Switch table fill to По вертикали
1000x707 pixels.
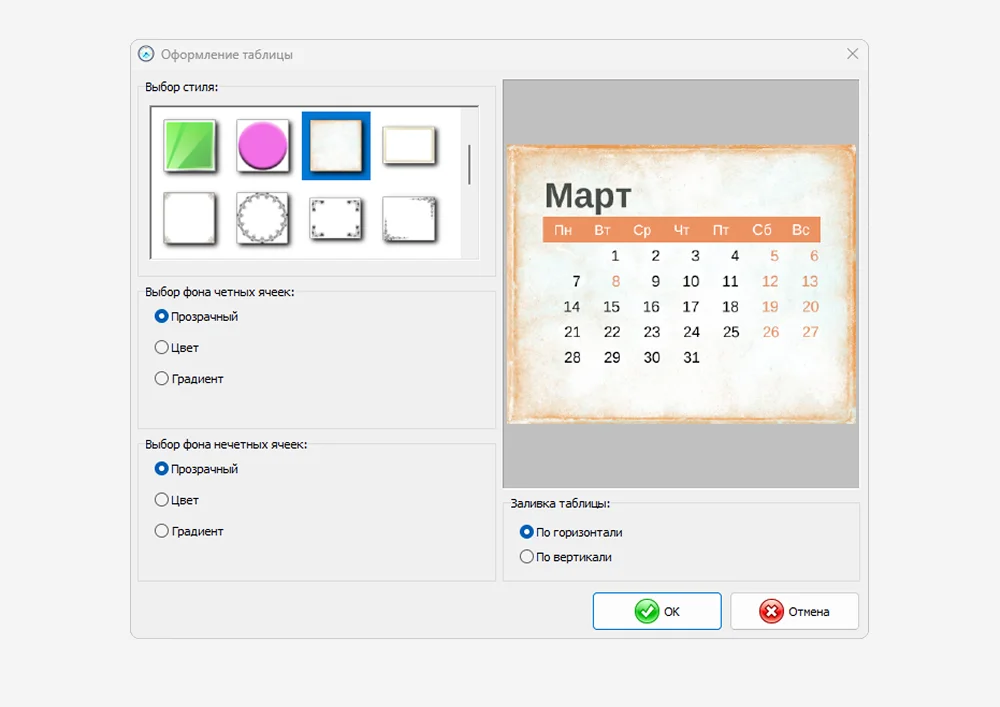527,557
